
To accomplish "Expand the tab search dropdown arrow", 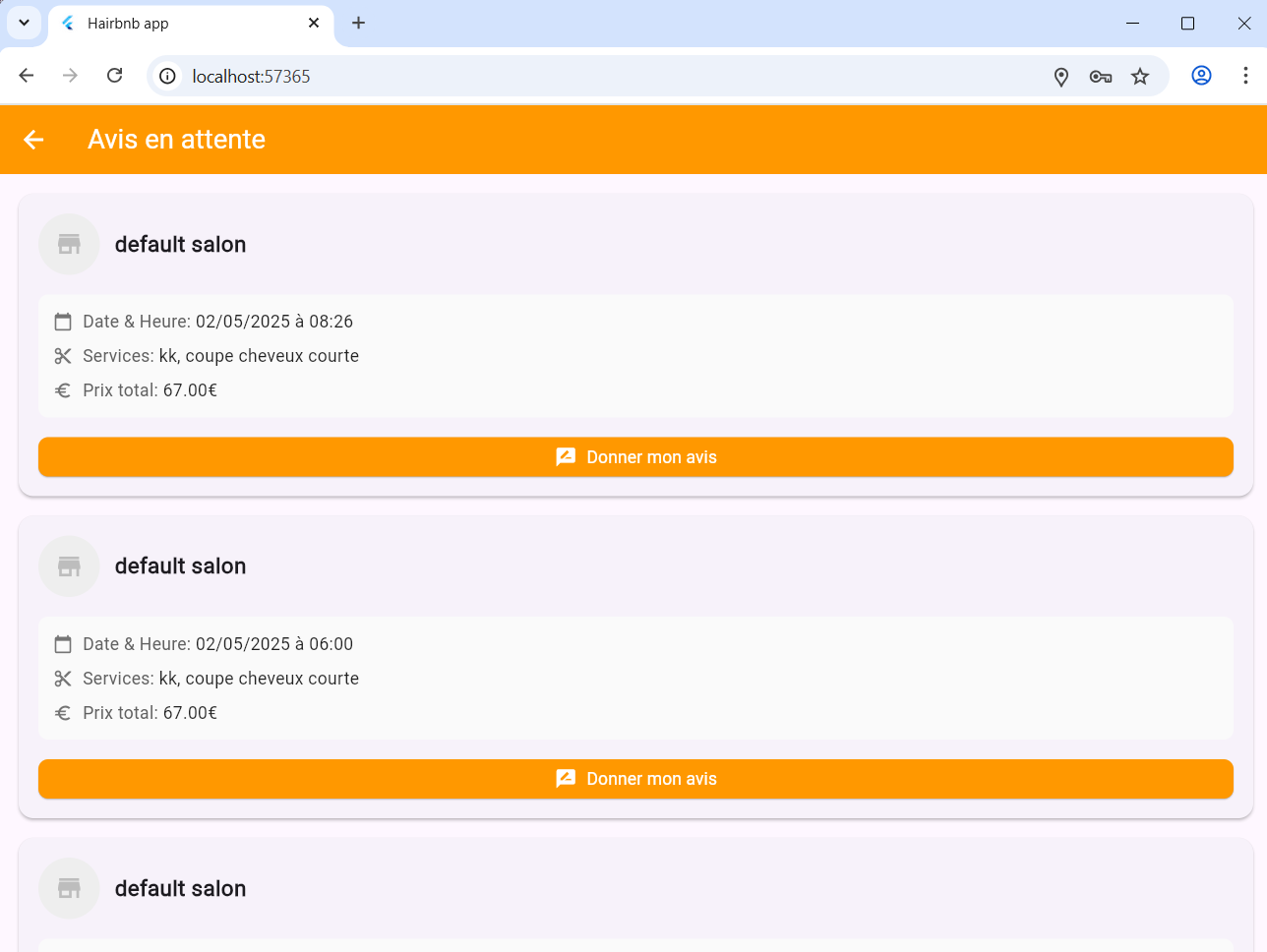I will 24,23.
